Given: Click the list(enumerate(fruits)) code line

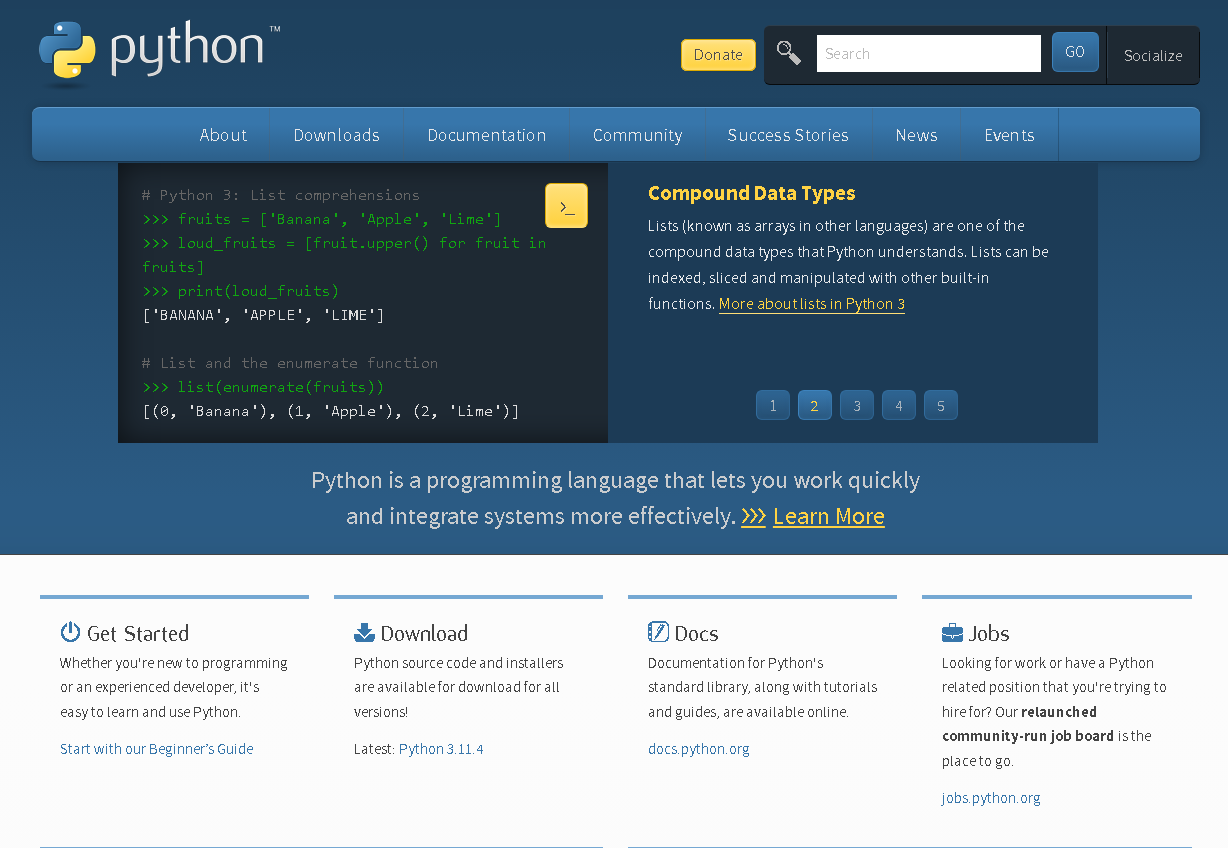Looking at the screenshot, I should [264, 387].
